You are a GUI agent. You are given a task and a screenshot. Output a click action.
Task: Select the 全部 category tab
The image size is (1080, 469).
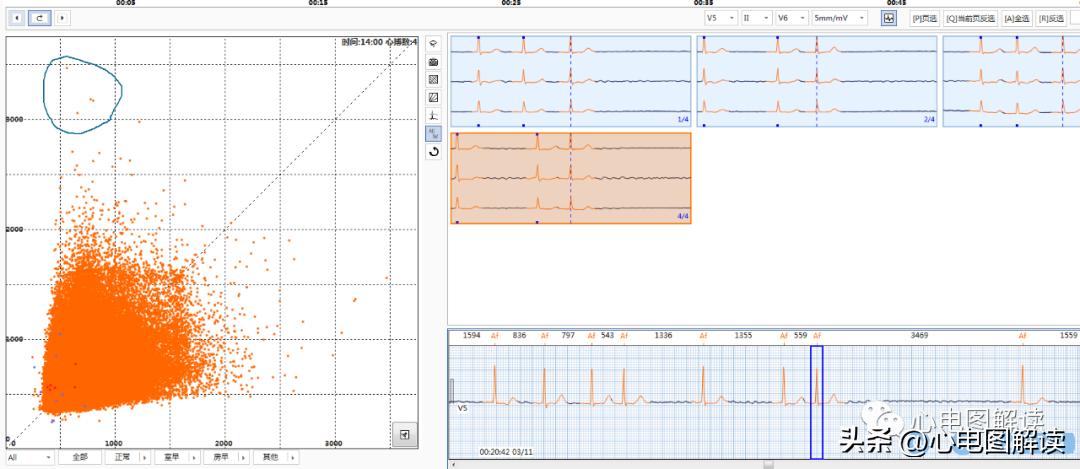[79, 457]
